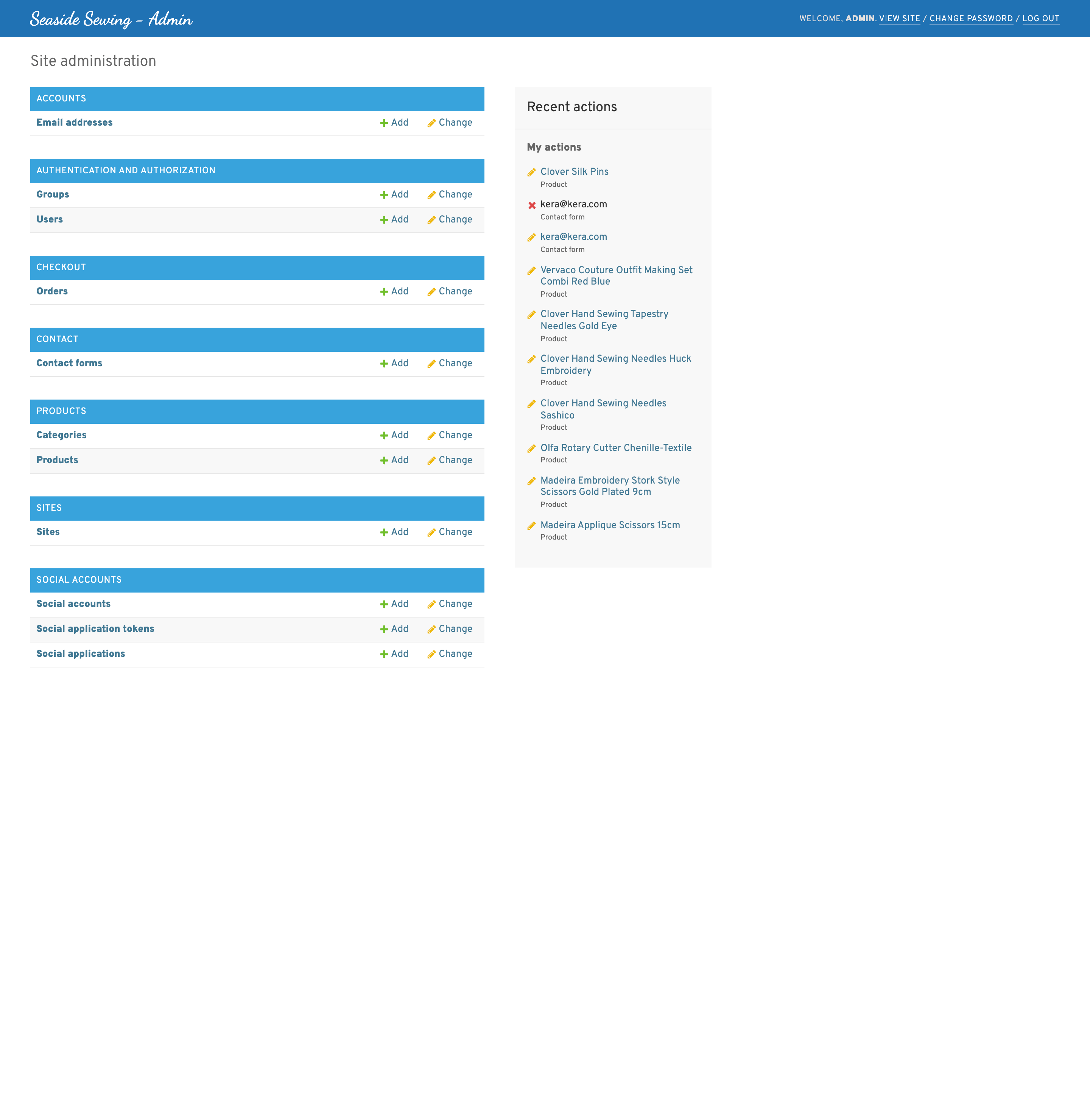Click the plus icon in Orders row
The image size is (1090, 1120).
pos(384,292)
